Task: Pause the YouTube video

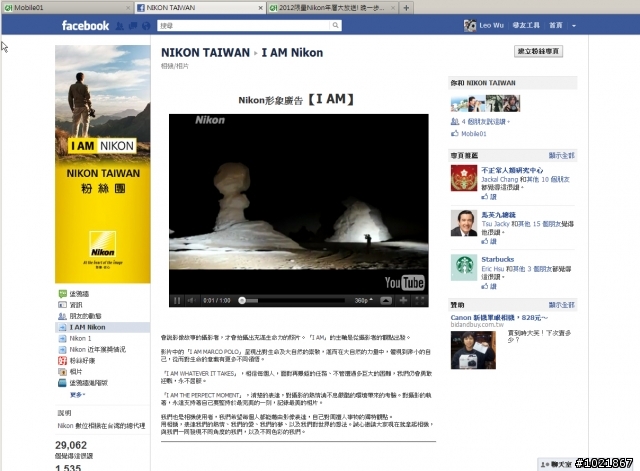Action: [x=177, y=300]
